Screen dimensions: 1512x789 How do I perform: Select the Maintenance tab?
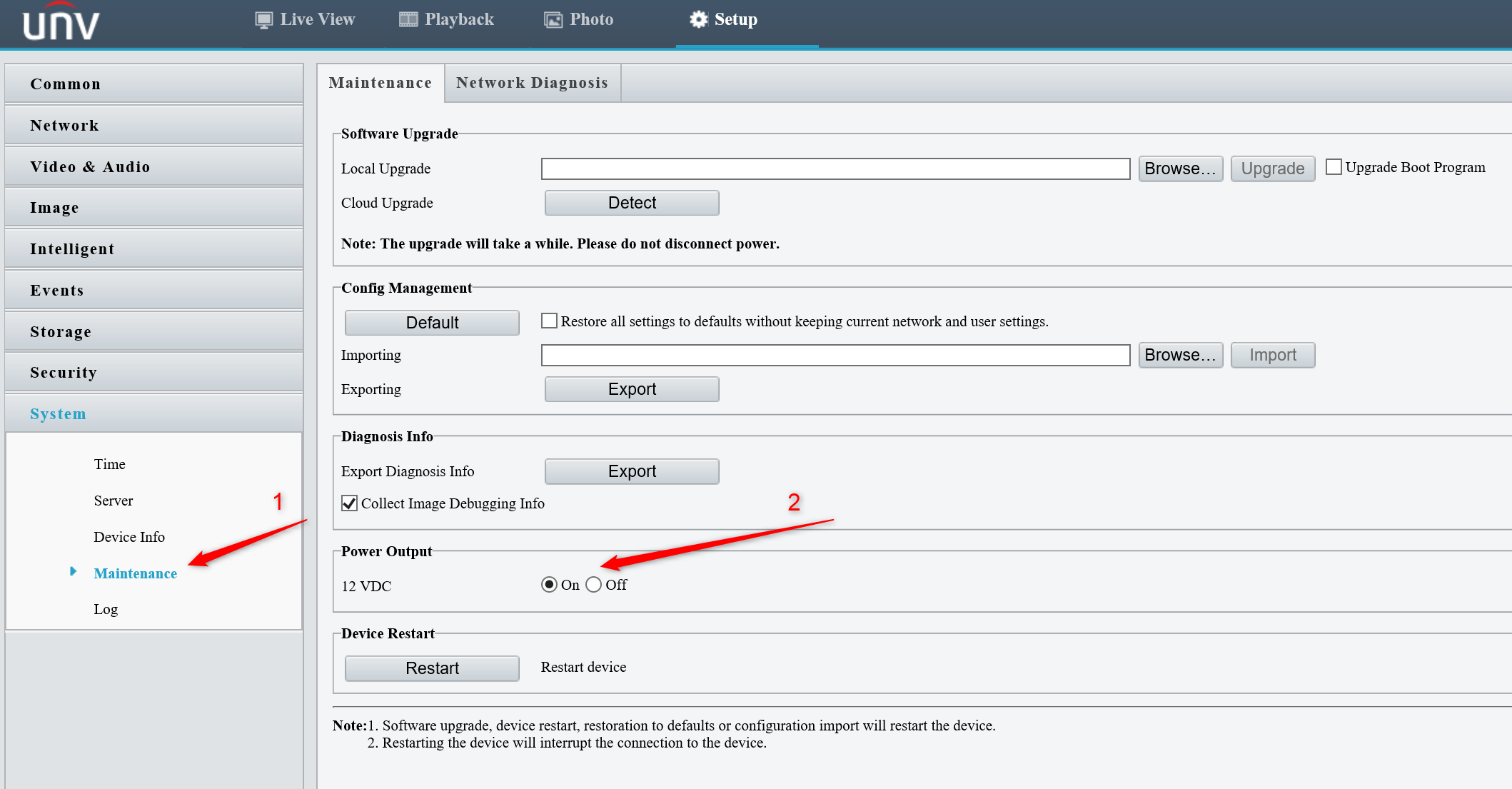[x=380, y=83]
